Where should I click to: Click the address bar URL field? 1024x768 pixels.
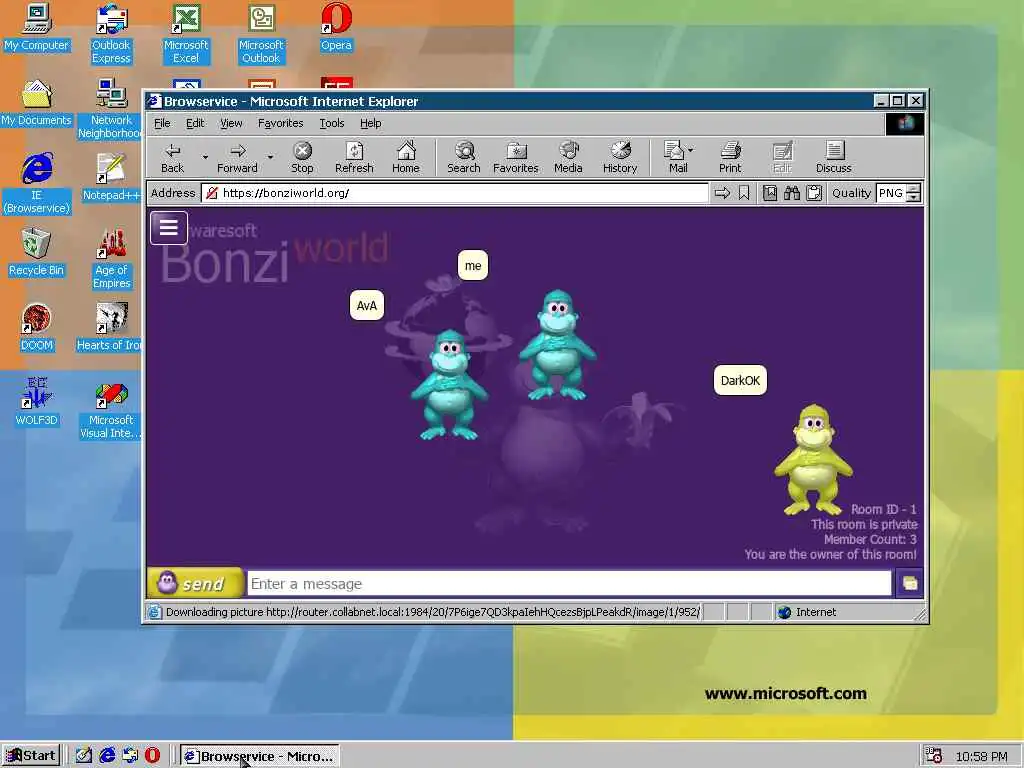[455, 193]
